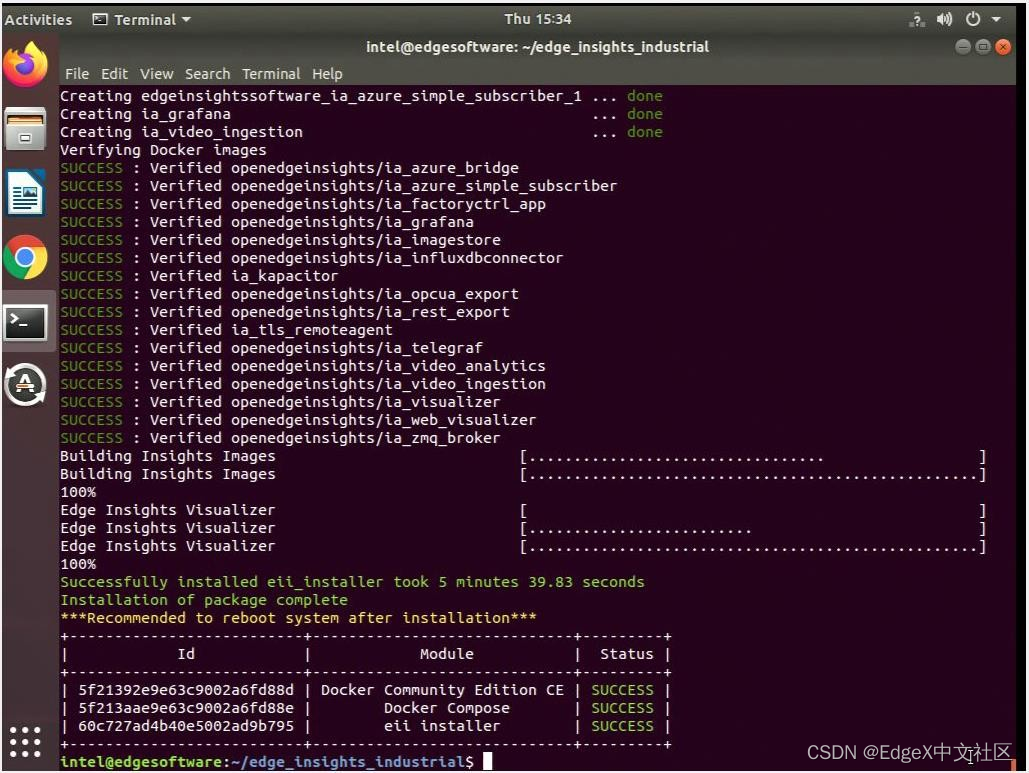Click the terminal cursor at the prompt

488,761
